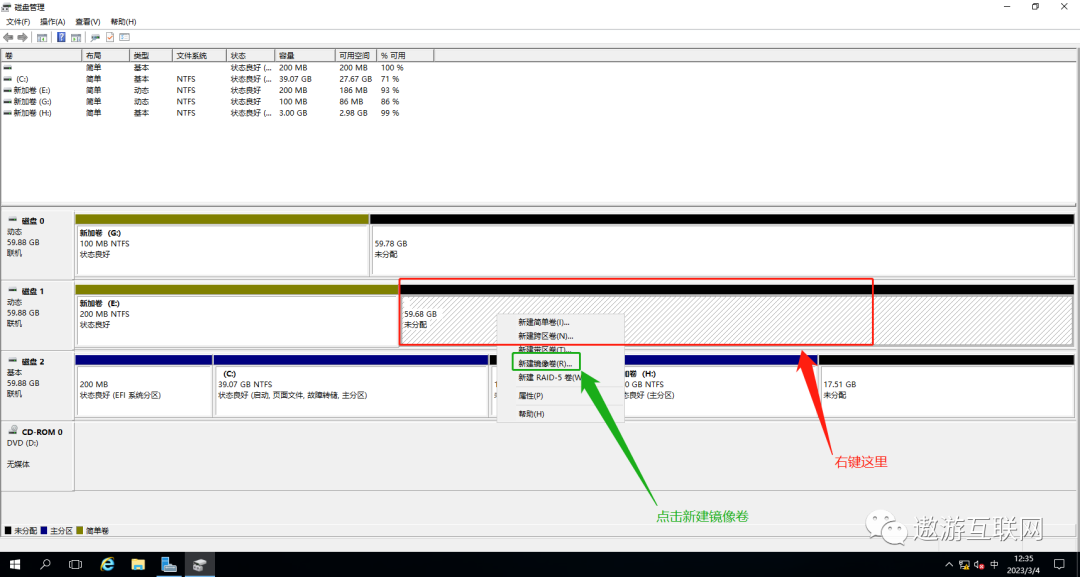Select the unnamed 200 MB volume row icon
The image size is (1080, 577).
pyautogui.click(x=8, y=68)
